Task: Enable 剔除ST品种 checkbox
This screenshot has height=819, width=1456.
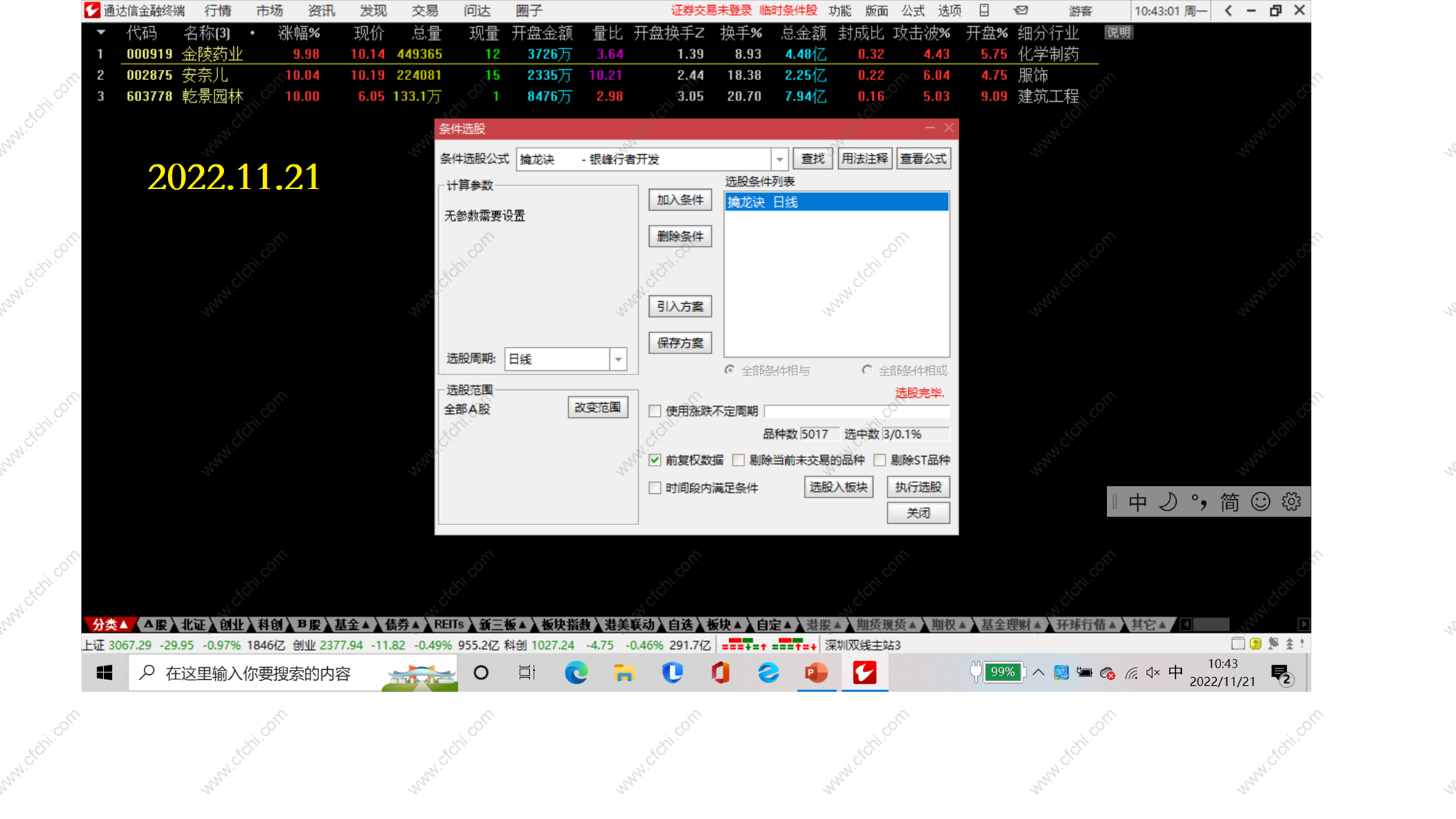Action: pos(880,460)
